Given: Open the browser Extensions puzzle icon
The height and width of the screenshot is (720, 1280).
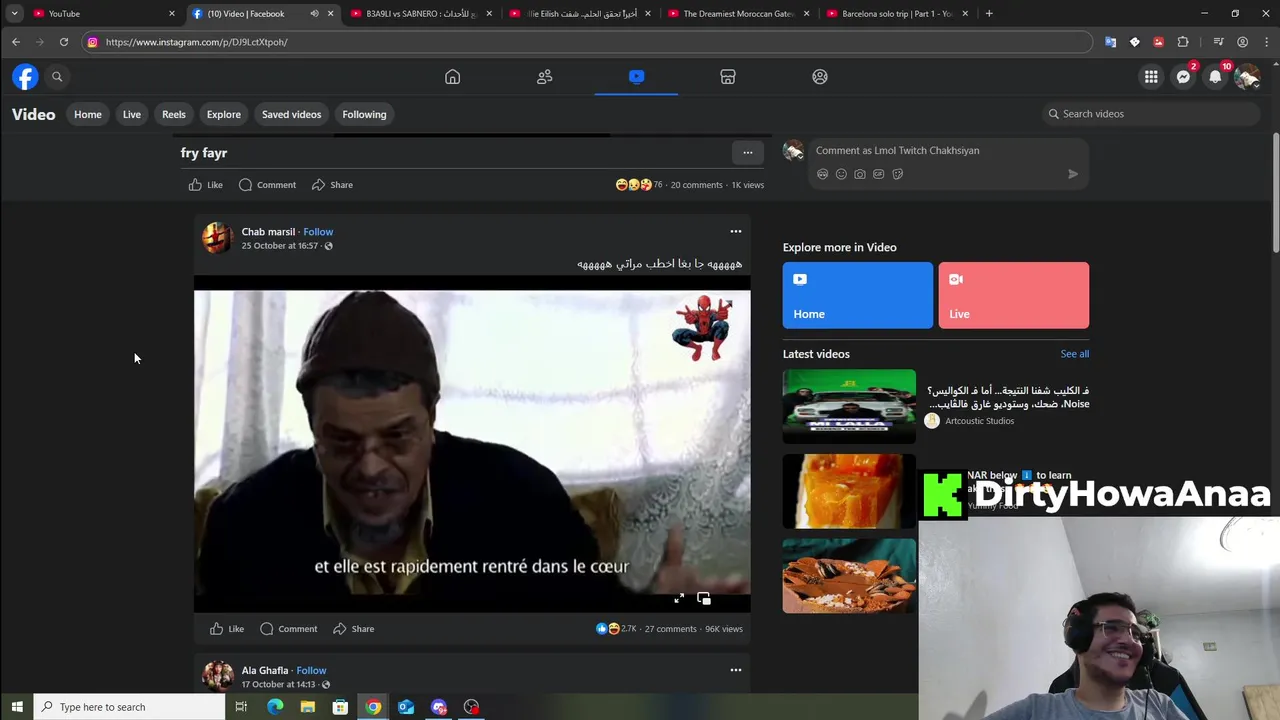Looking at the screenshot, I should (1183, 42).
